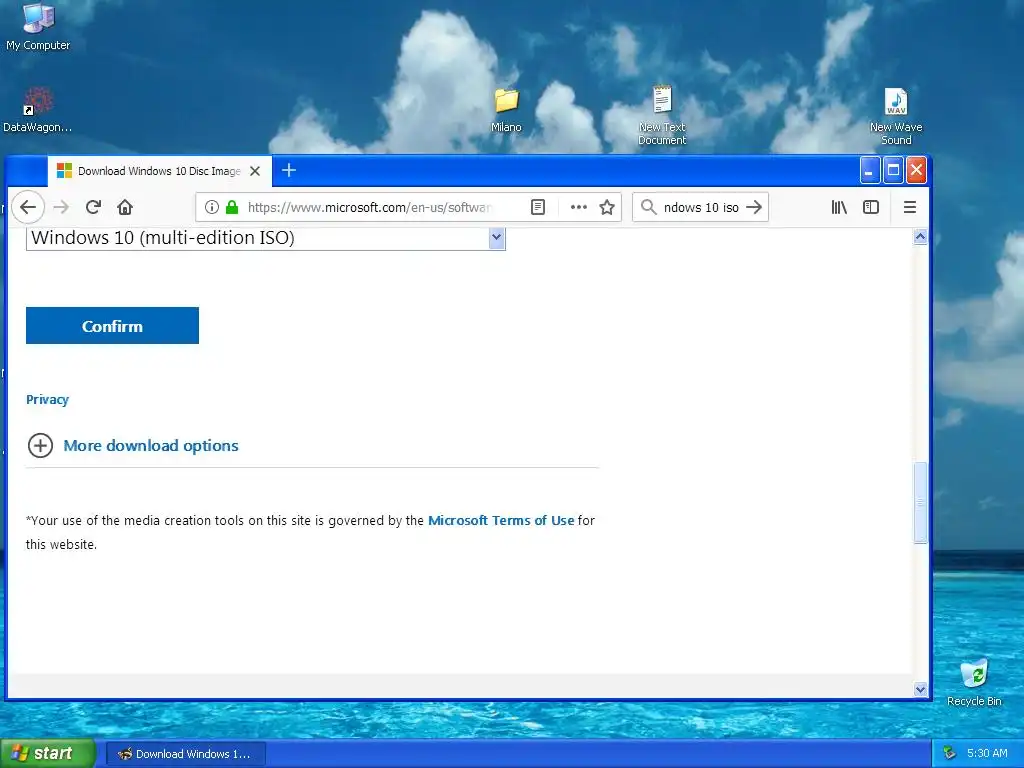This screenshot has width=1024, height=768.
Task: Click the Download Windows taskbar button
Action: (185, 754)
